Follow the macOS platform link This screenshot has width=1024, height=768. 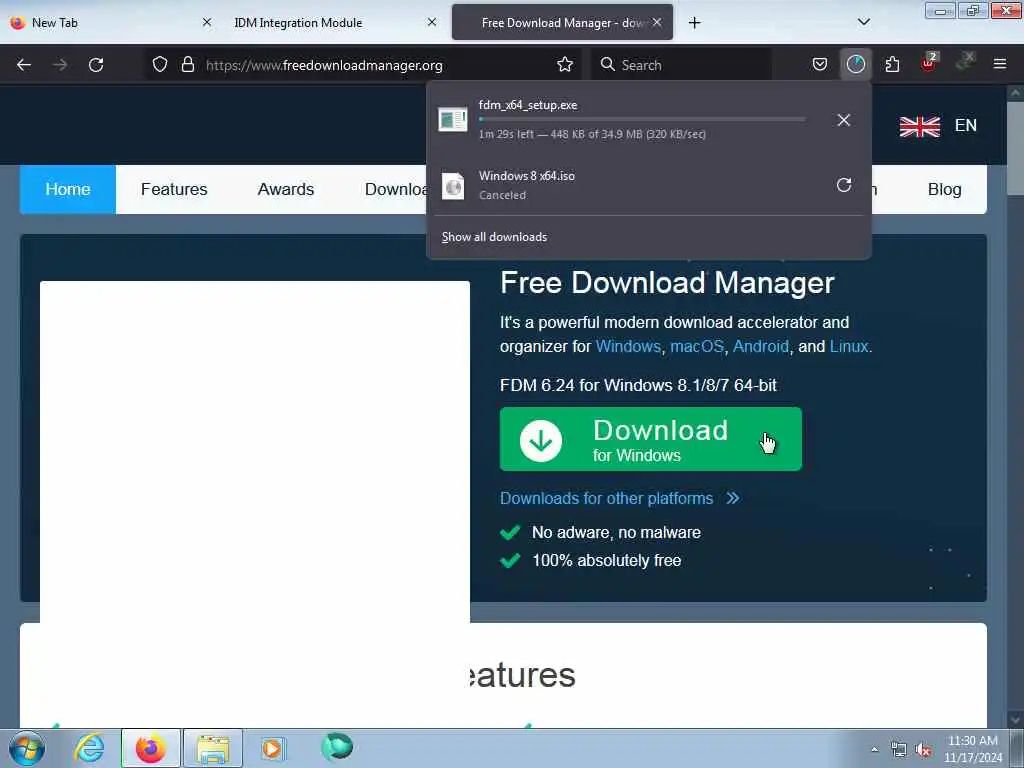[697, 346]
